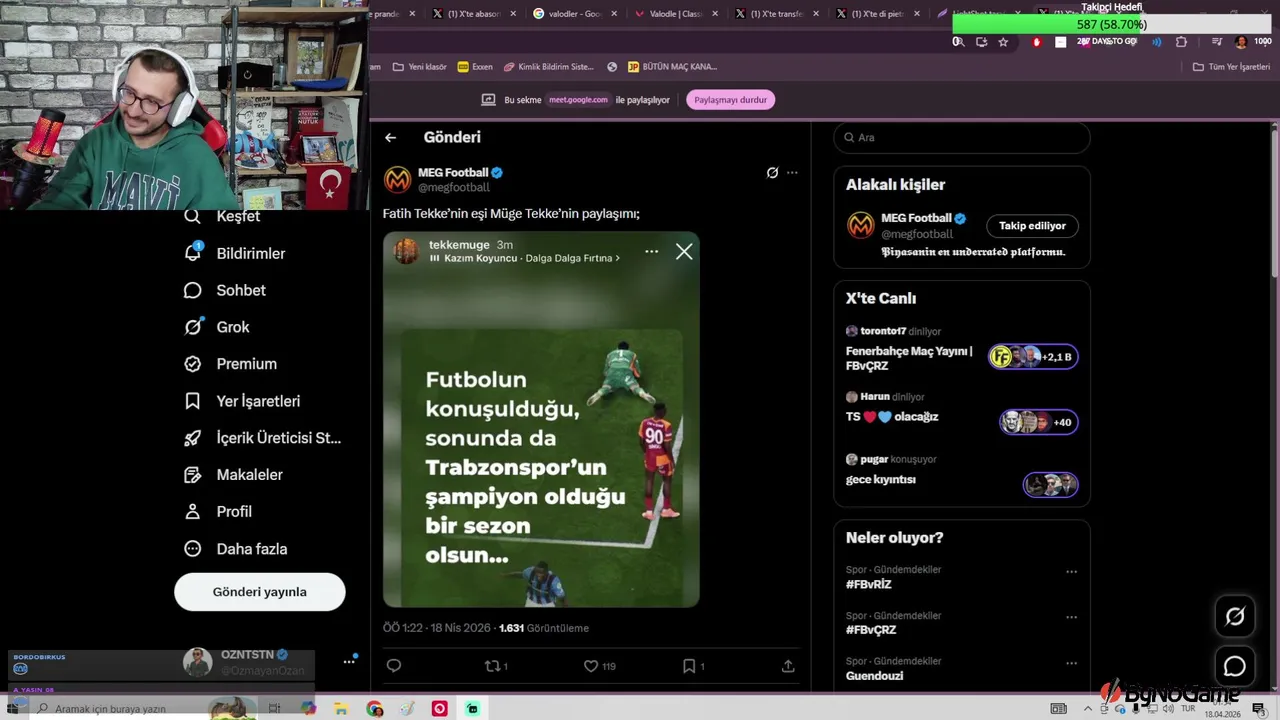Open File Explorer from taskbar

click(341, 709)
